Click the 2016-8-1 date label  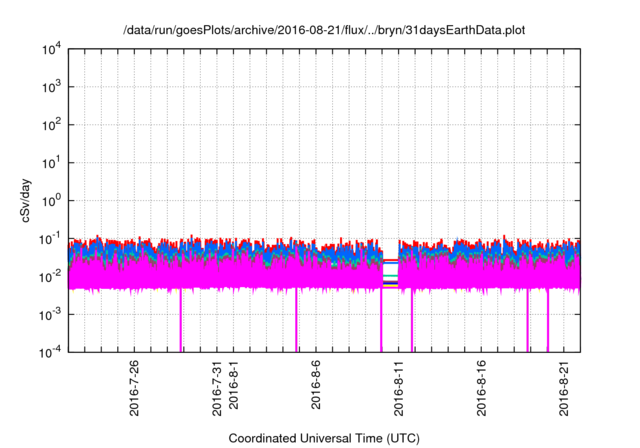233,384
